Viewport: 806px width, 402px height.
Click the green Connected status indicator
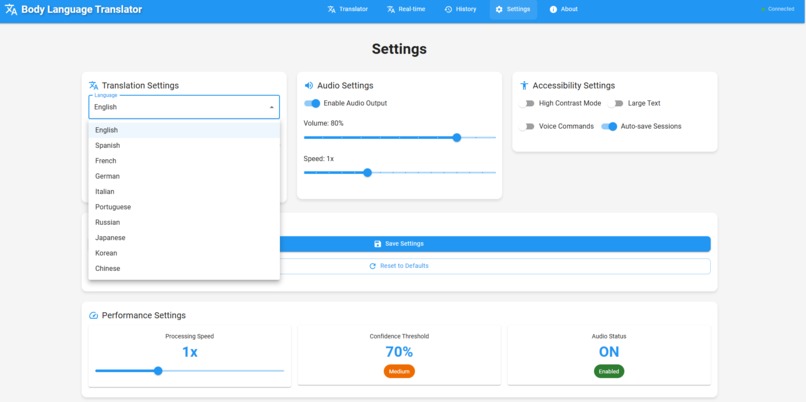(x=778, y=9)
